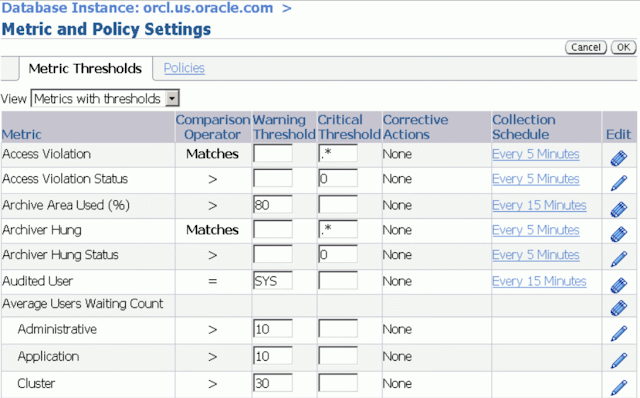The image size is (640, 398).
Task: Focus the Critical Threshold field for Archive Area Used
Action: tap(338, 205)
